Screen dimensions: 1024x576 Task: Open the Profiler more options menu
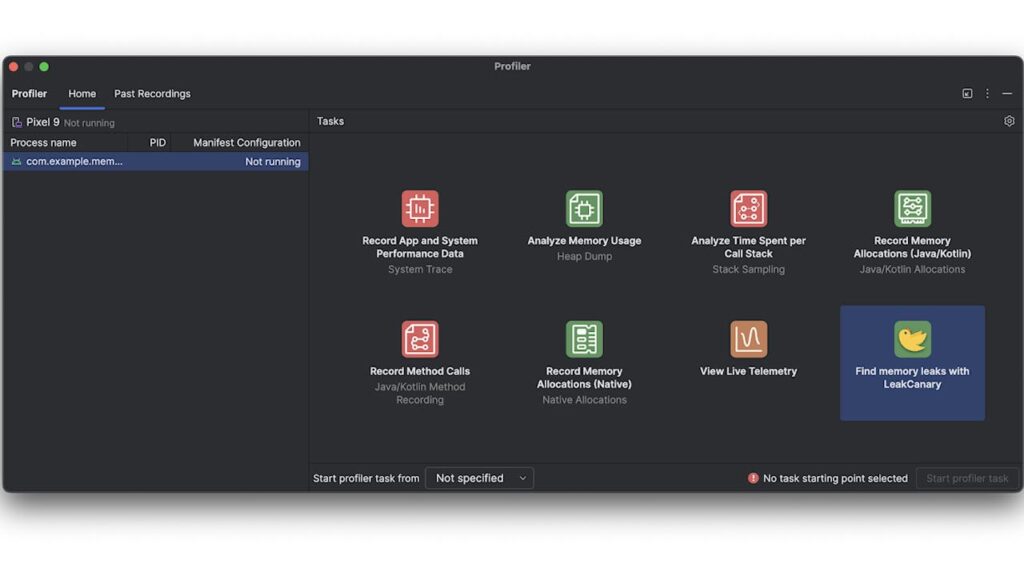pyautogui.click(x=987, y=94)
